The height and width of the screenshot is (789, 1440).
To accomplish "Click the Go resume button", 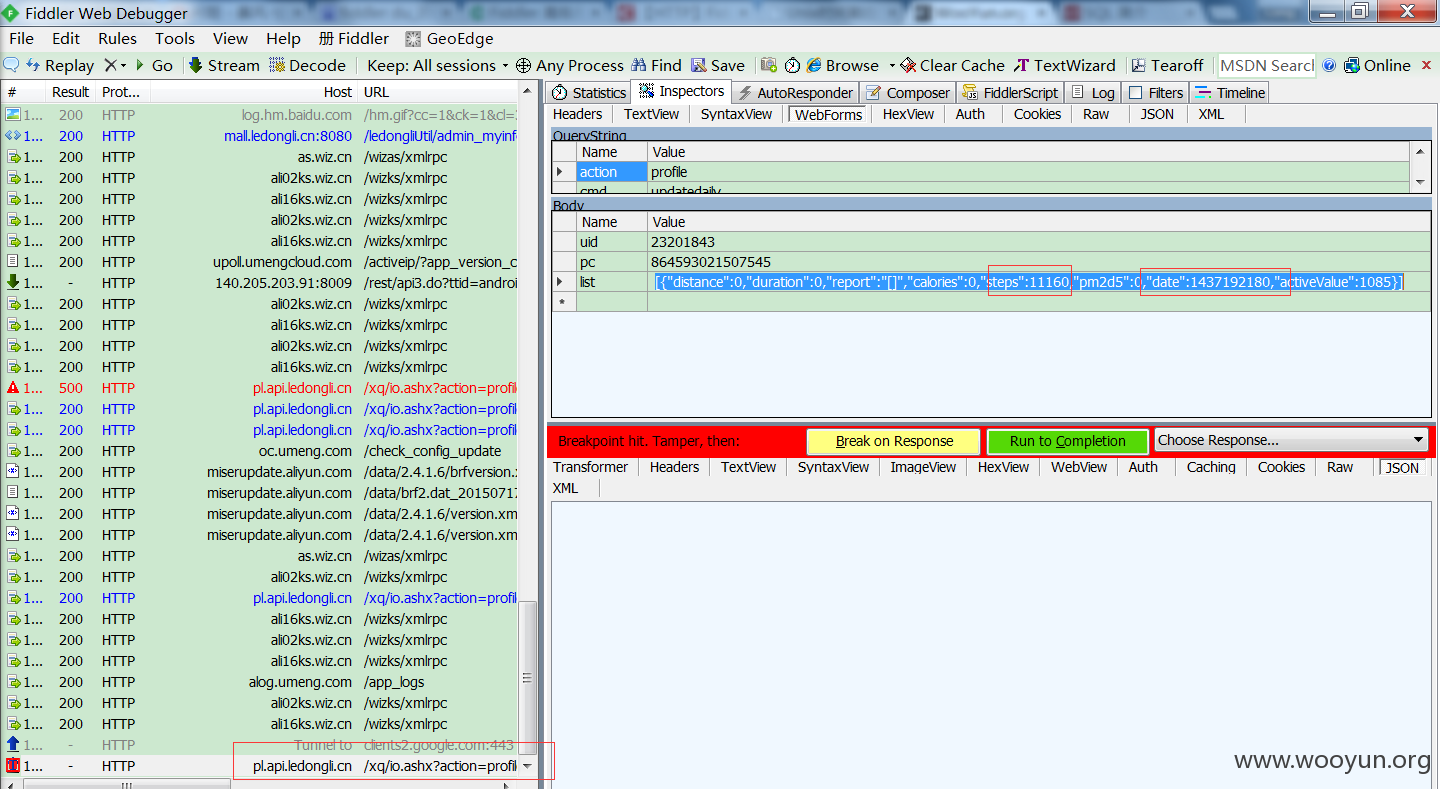I will click(x=153, y=65).
